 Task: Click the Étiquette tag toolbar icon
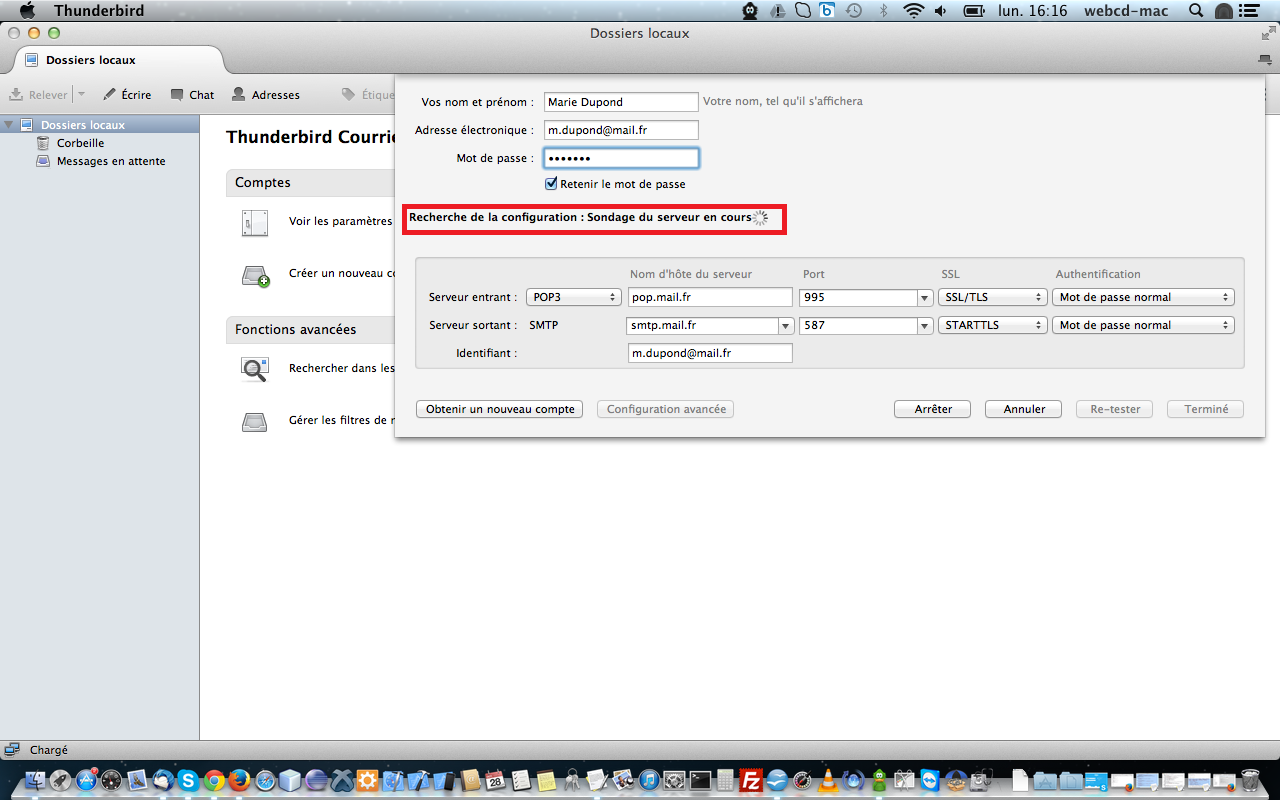tap(349, 95)
